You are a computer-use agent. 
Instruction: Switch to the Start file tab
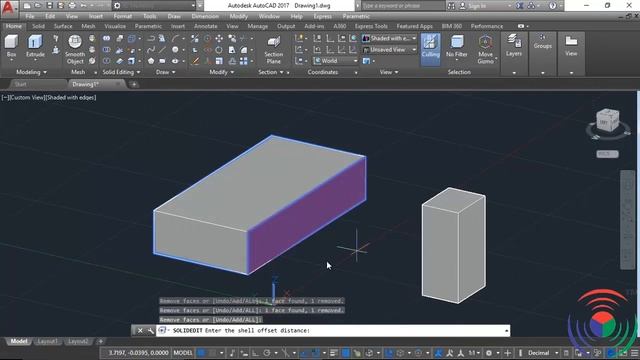click(x=20, y=84)
